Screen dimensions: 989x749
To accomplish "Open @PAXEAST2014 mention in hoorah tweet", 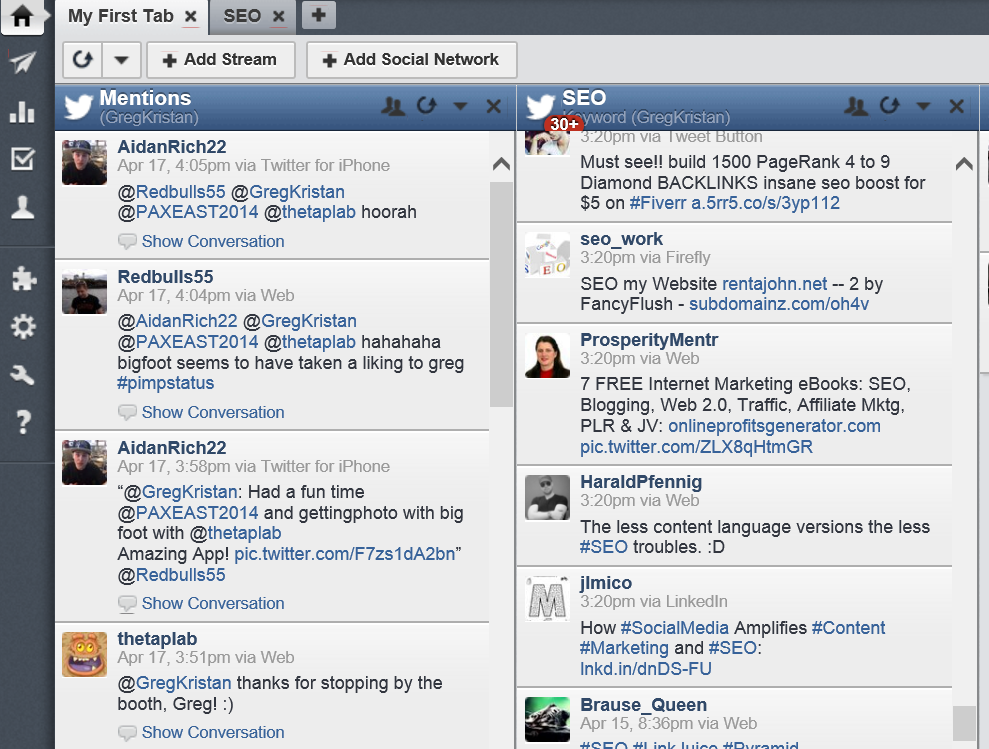I will click(x=188, y=212).
